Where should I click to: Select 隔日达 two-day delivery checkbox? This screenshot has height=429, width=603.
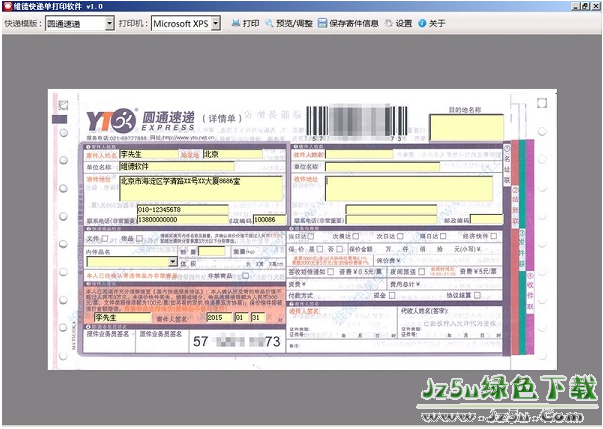pos(443,236)
